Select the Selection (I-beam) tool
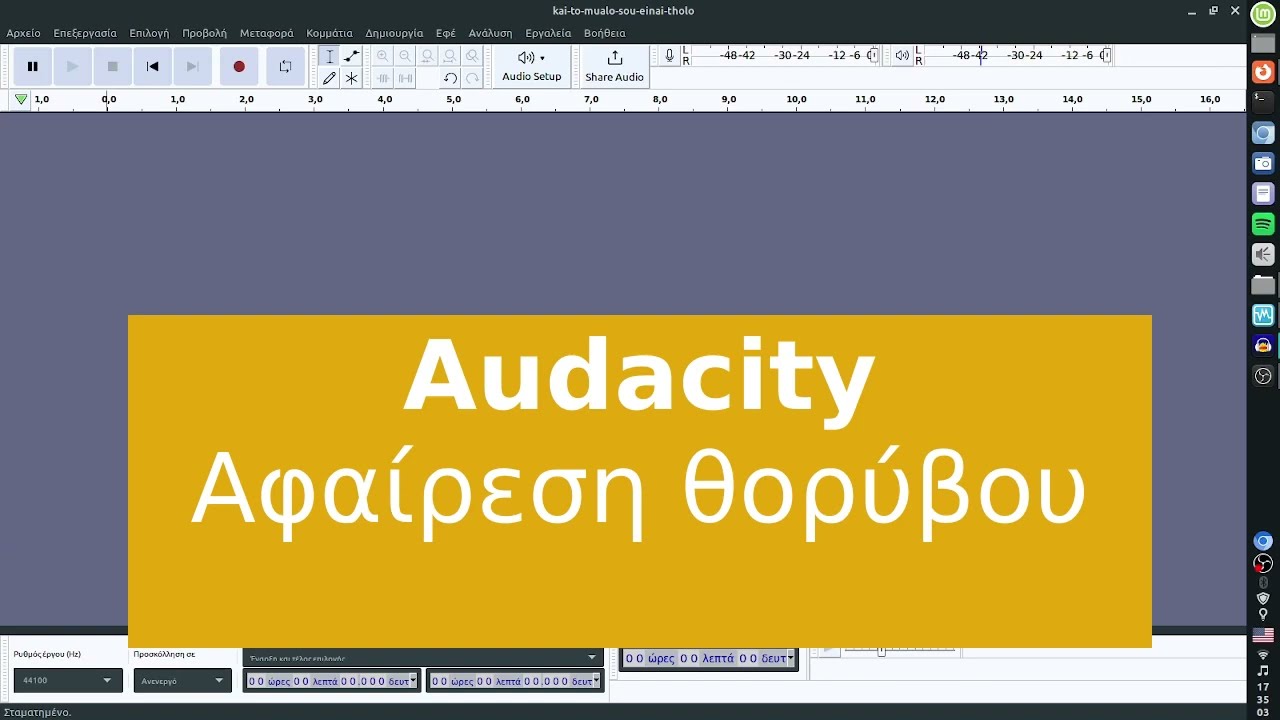 click(329, 56)
